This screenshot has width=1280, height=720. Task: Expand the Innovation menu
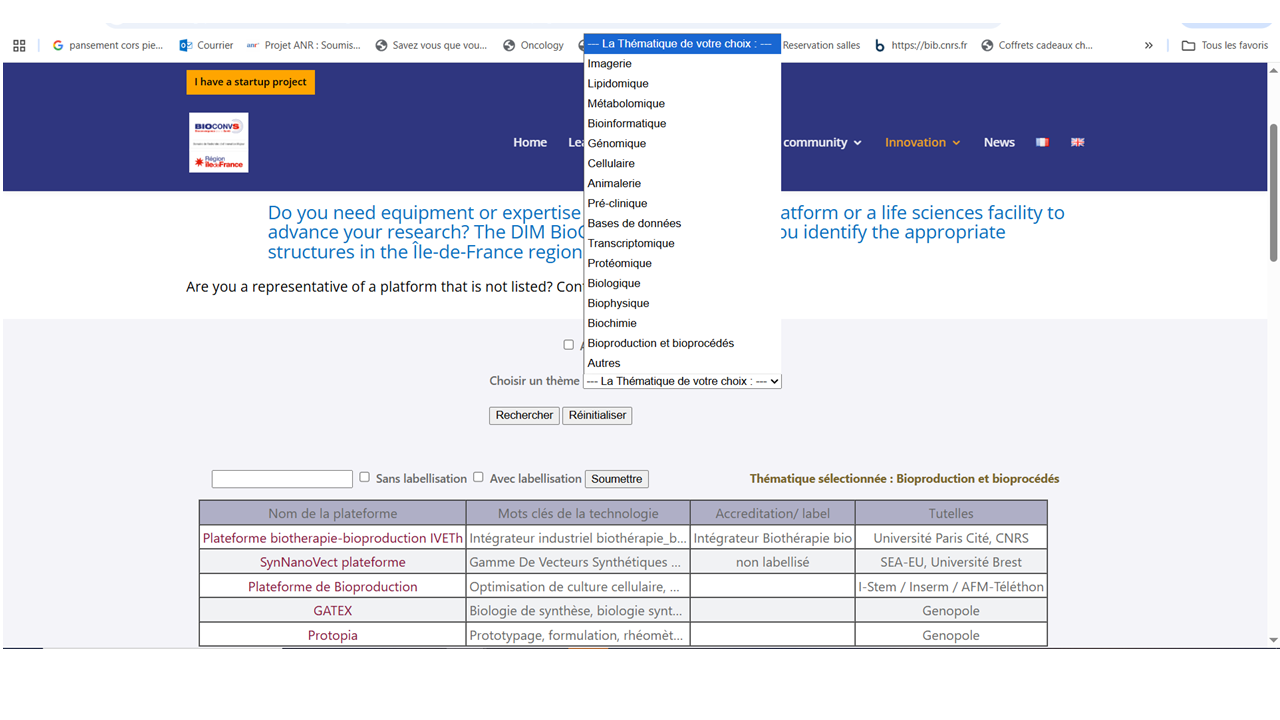(922, 142)
